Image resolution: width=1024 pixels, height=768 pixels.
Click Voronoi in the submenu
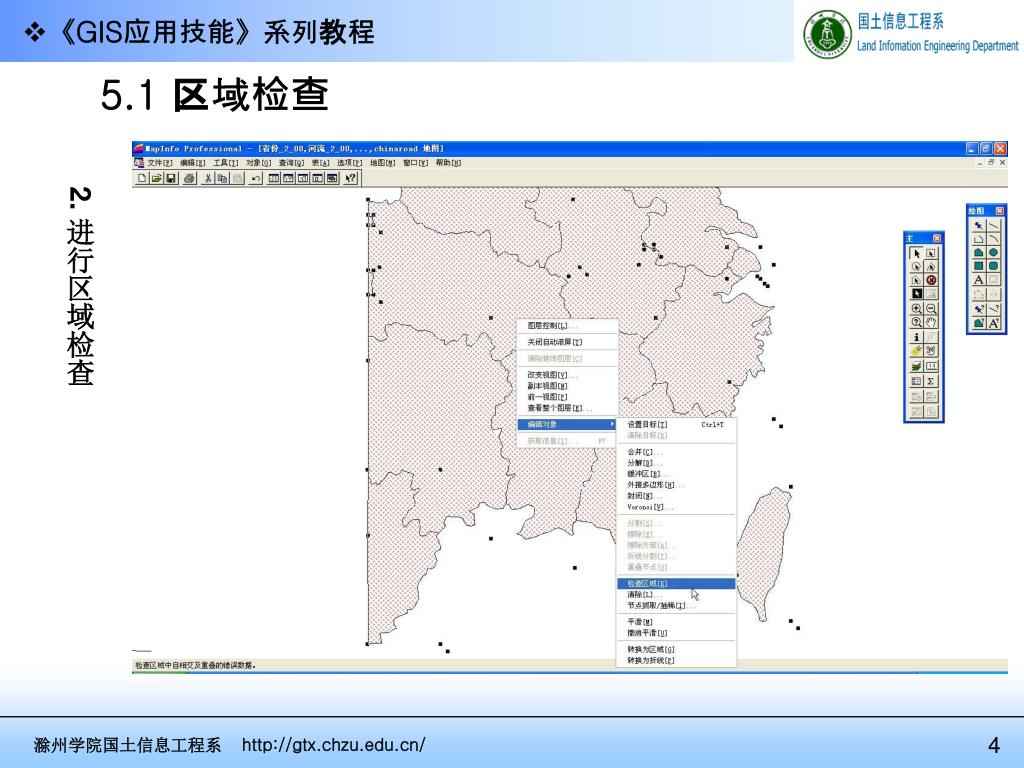pyautogui.click(x=677, y=507)
